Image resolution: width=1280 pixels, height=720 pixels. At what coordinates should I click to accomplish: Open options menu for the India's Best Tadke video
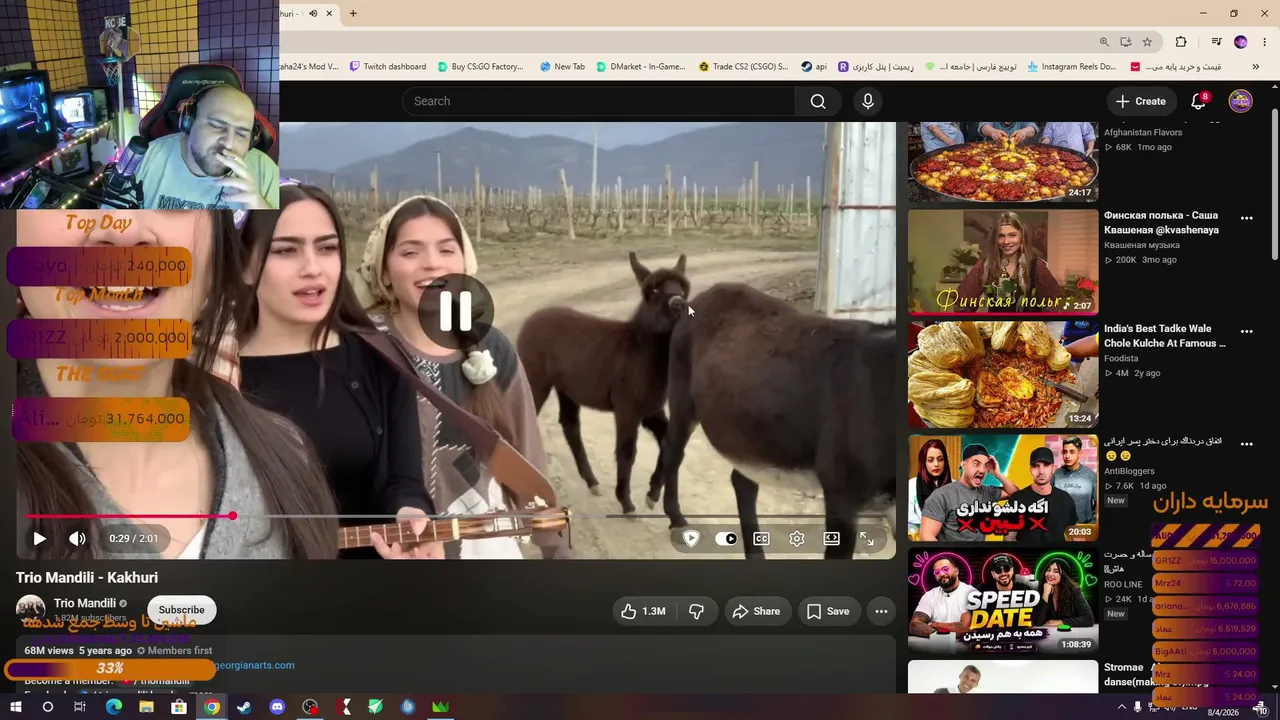[1247, 331]
